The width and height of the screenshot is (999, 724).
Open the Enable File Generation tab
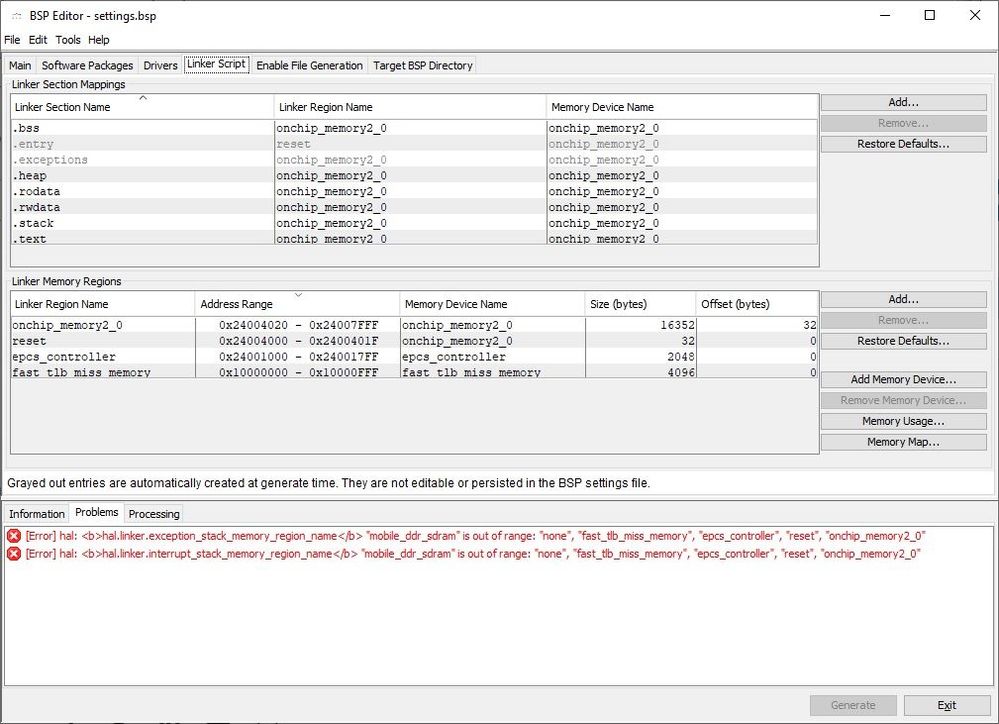coord(309,66)
